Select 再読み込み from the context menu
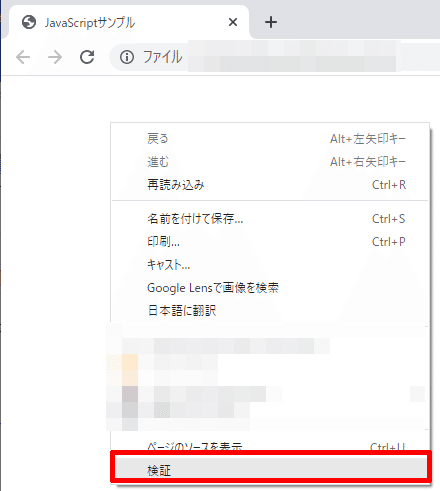This screenshot has width=440, height=491. pos(270,185)
